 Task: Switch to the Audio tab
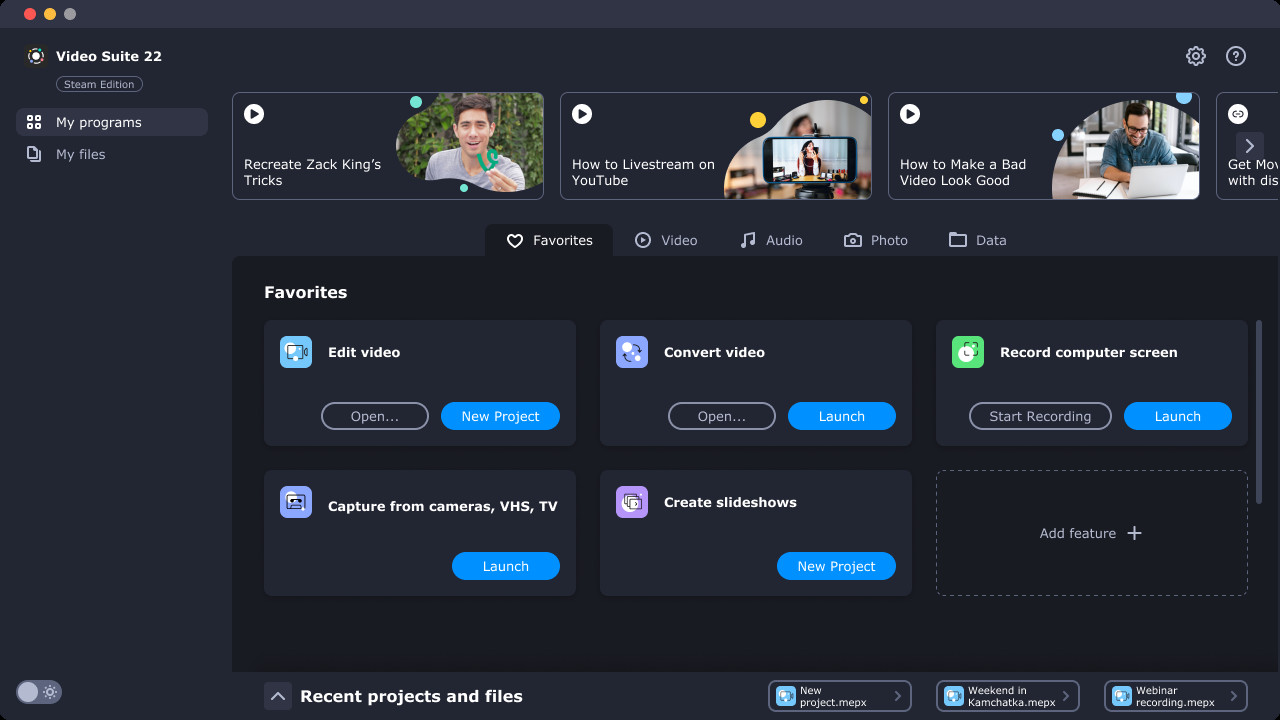pyautogui.click(x=771, y=240)
